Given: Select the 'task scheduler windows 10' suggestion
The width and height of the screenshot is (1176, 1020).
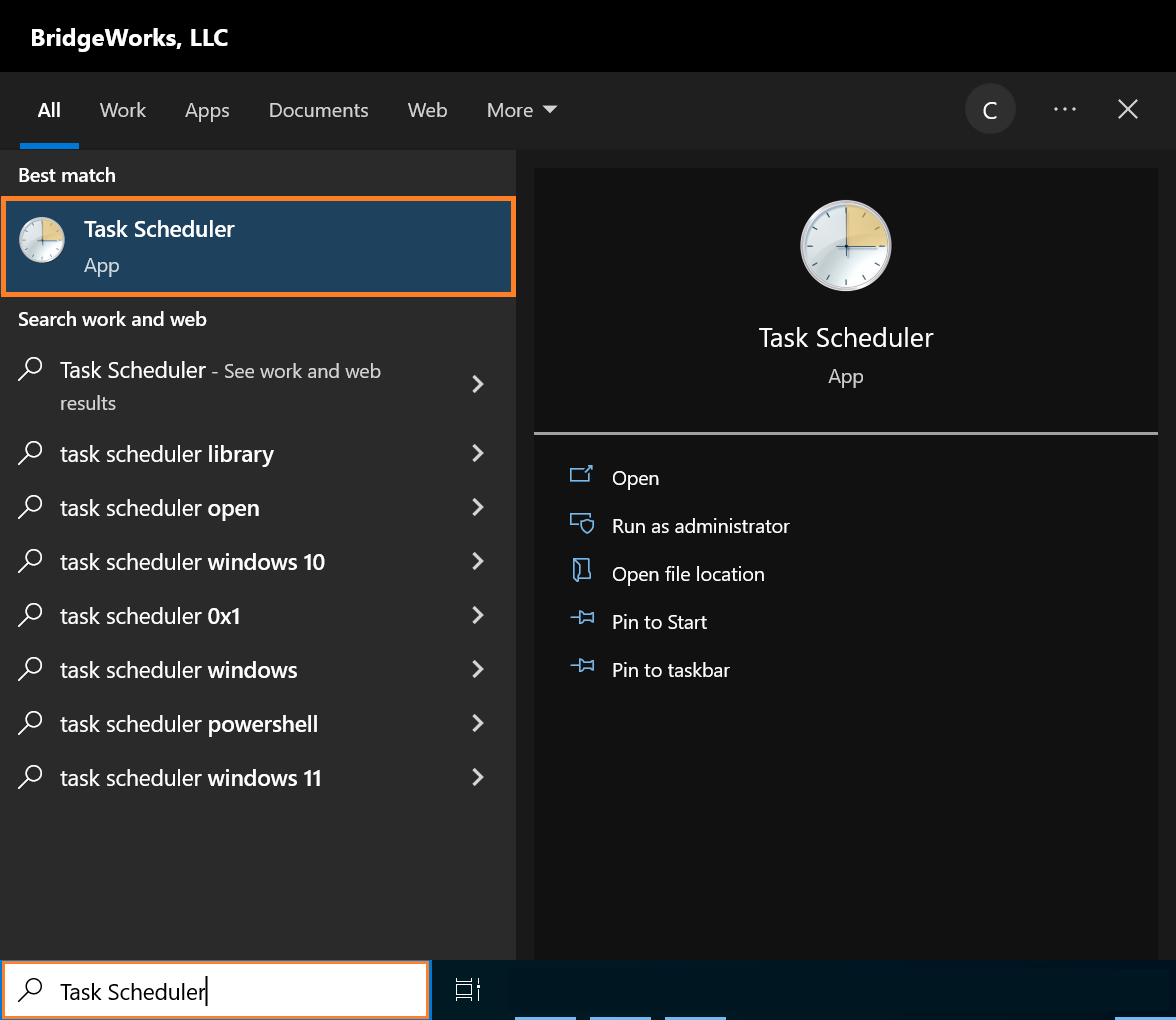Looking at the screenshot, I should (258, 562).
